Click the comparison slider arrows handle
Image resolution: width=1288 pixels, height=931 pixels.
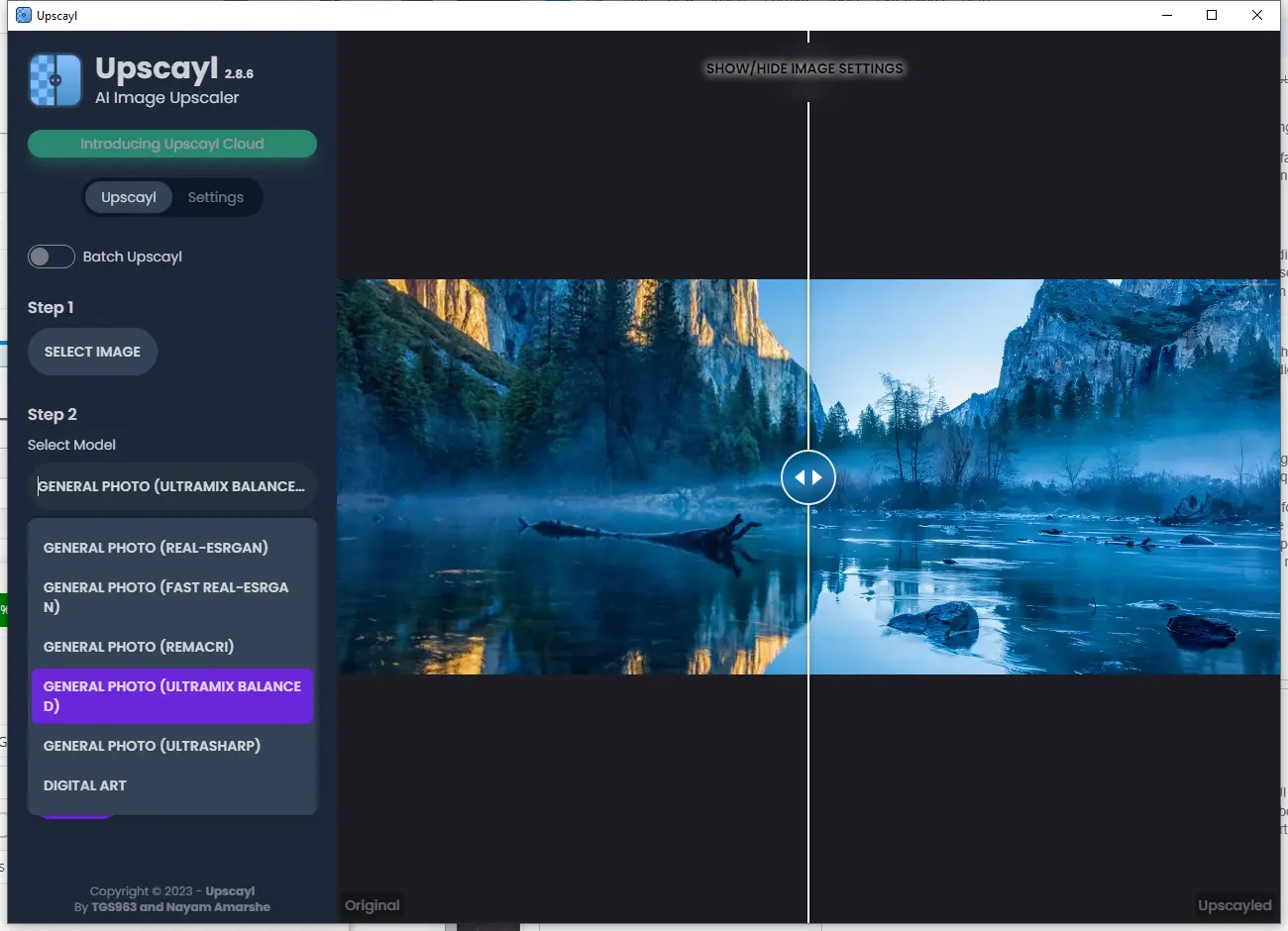(808, 477)
